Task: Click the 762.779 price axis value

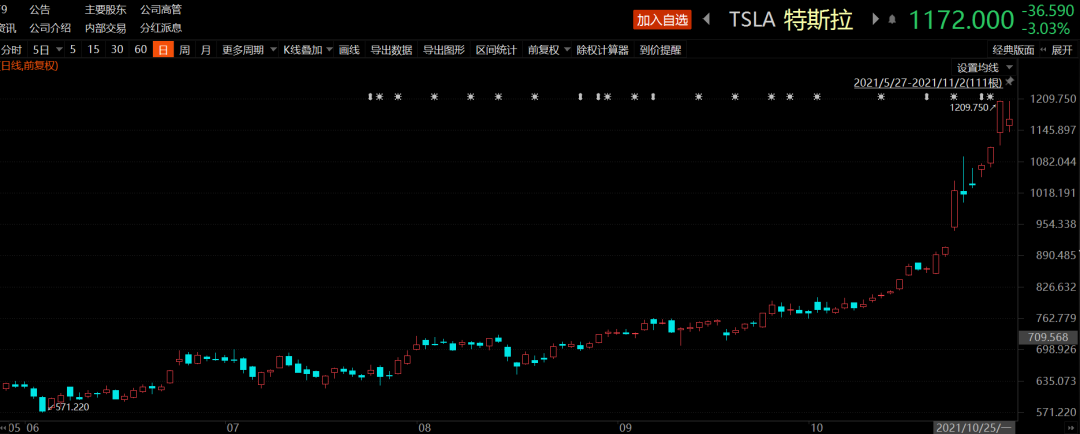Action: 1054,318
